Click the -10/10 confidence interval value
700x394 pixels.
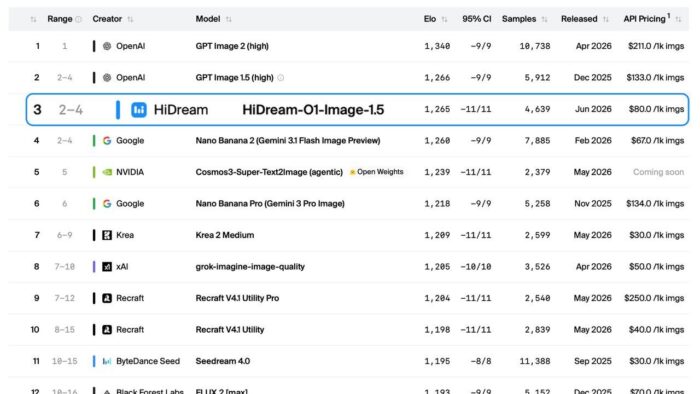(x=475, y=267)
